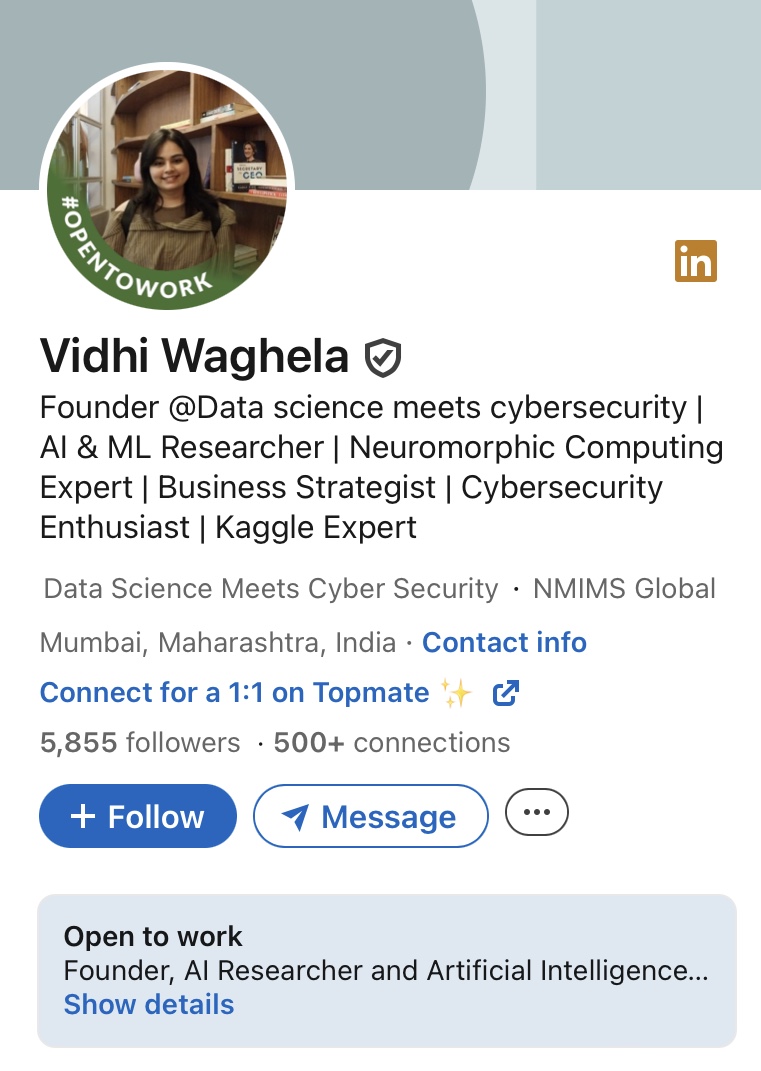Click the sparkles emoji next to Topmate
761x1071 pixels.
point(456,693)
